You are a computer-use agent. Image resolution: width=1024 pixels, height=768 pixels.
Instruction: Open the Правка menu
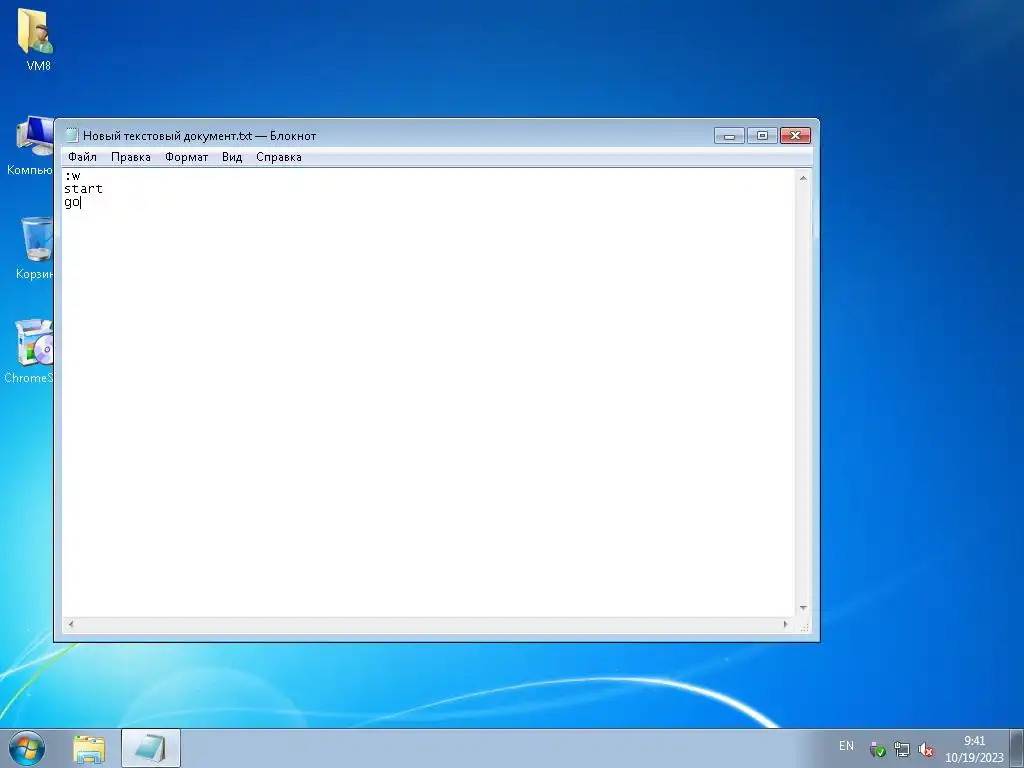(x=131, y=157)
